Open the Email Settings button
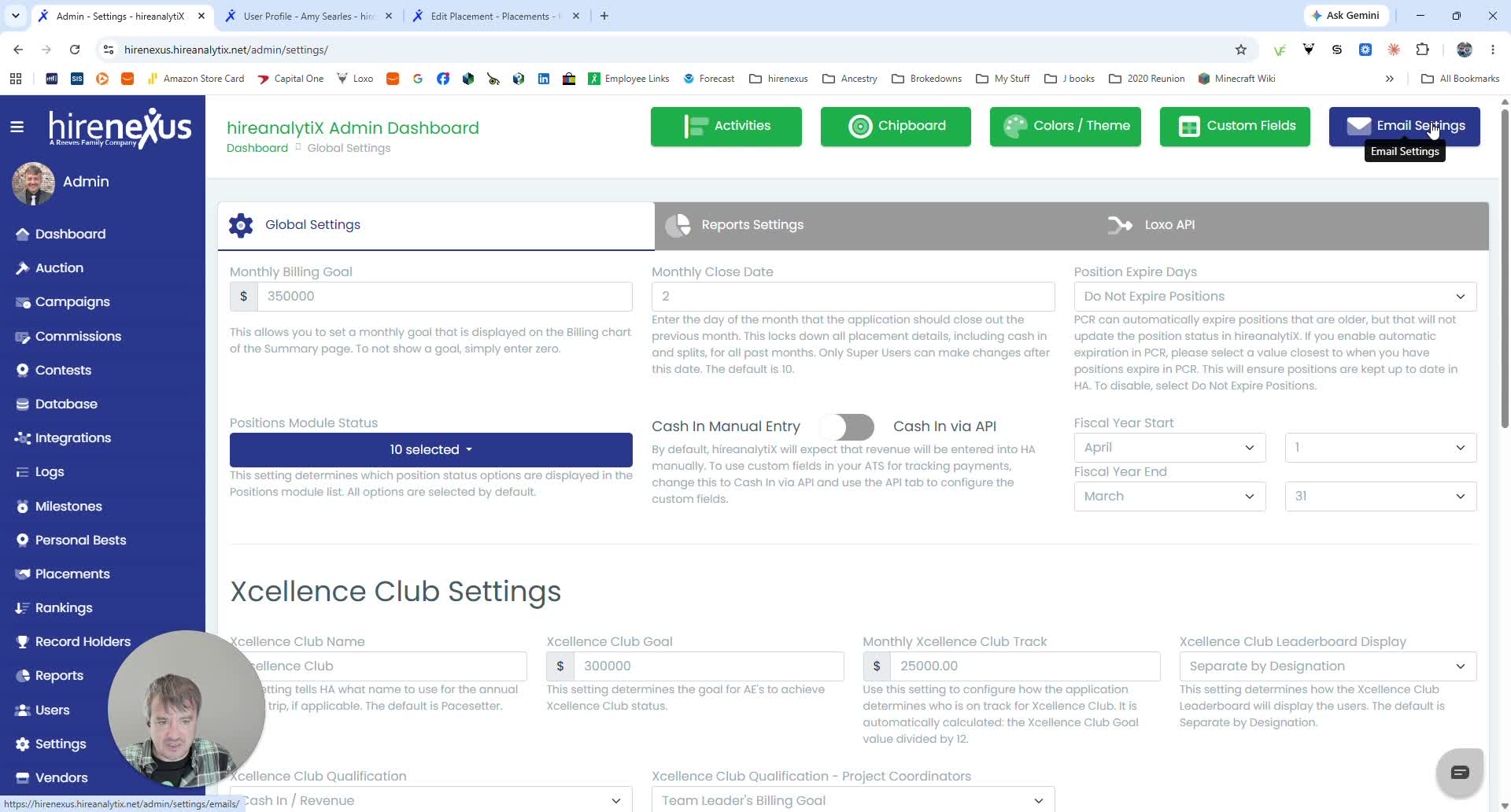 (1405, 127)
